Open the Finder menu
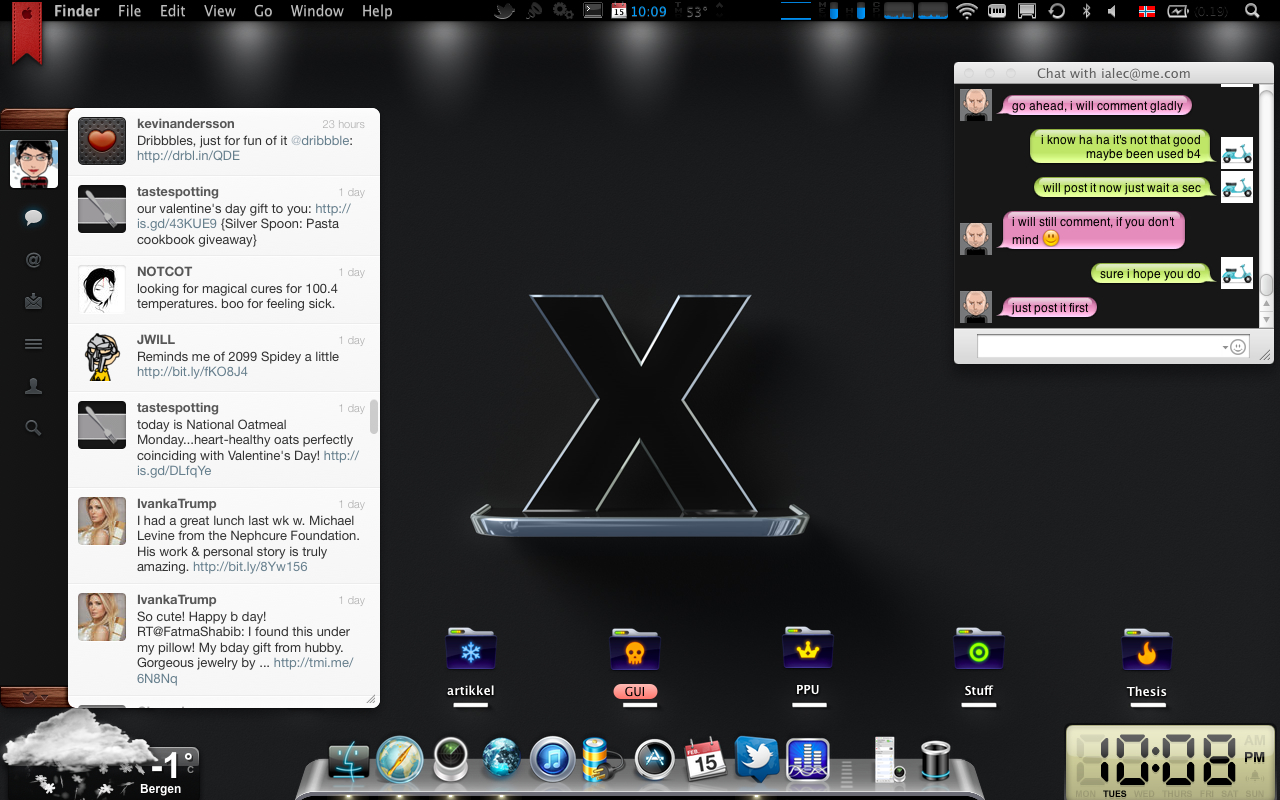Screen dimensions: 1280x800 (x=77, y=11)
